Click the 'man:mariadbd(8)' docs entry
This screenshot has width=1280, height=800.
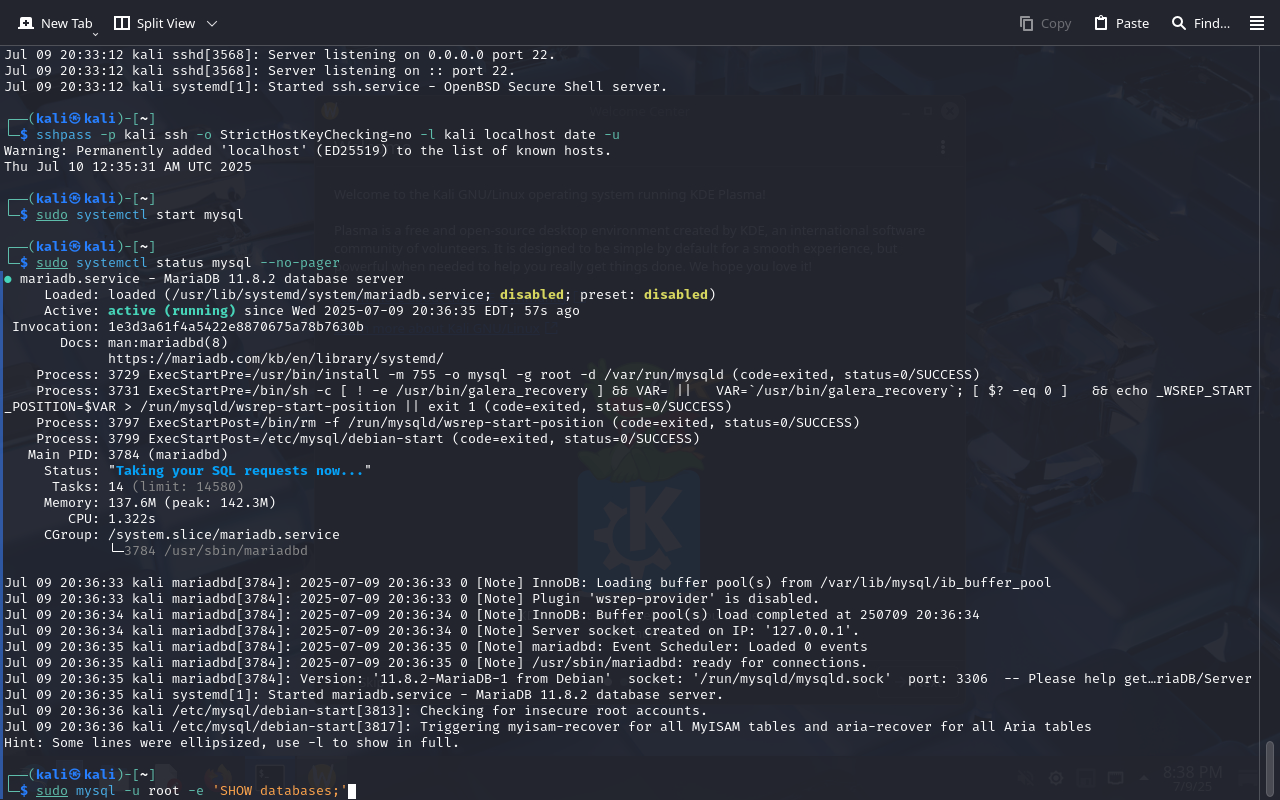click(168, 342)
